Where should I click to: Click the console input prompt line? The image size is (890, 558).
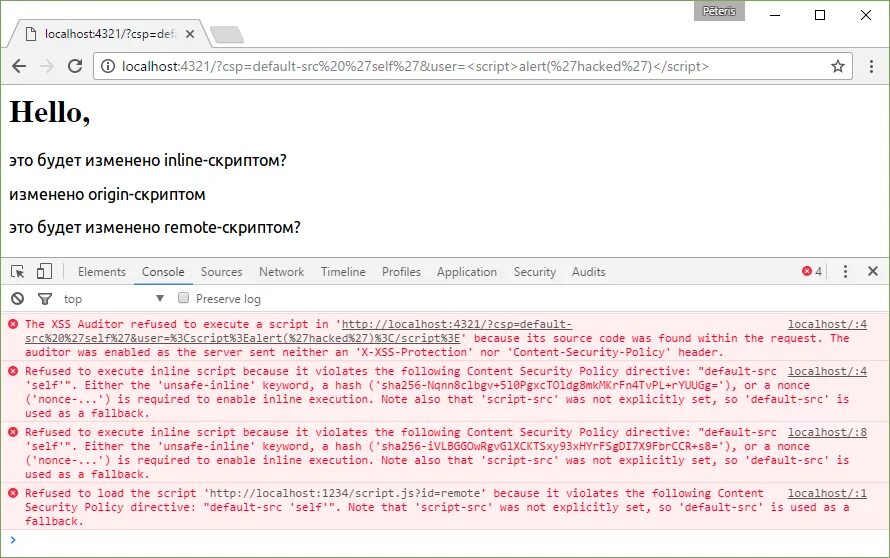(445, 540)
